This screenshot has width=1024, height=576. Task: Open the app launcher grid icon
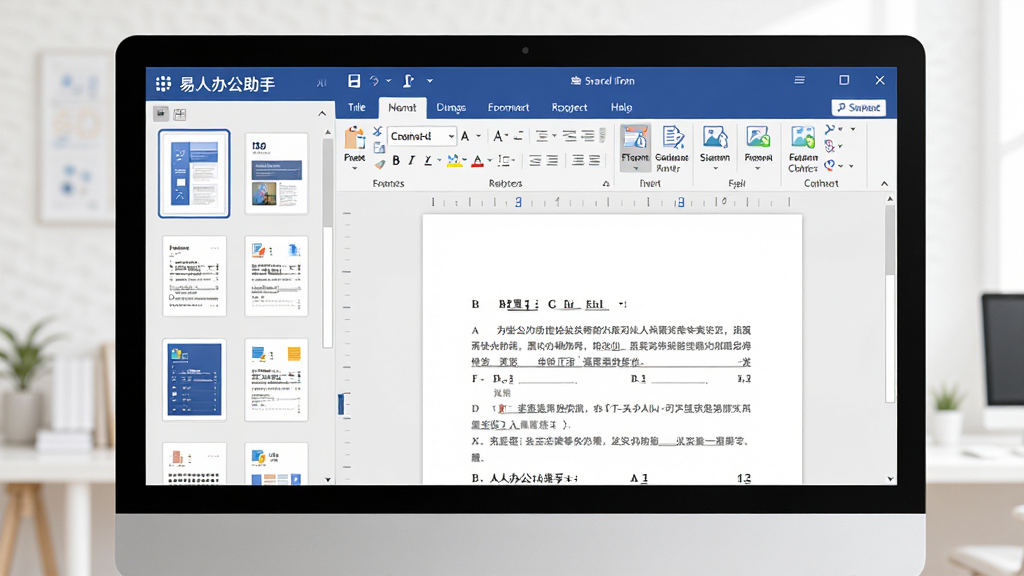point(163,84)
